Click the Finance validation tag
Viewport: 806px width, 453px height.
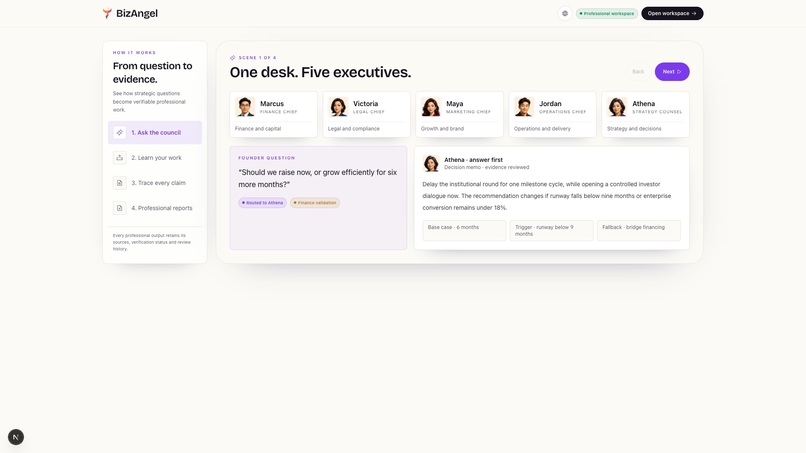click(315, 203)
